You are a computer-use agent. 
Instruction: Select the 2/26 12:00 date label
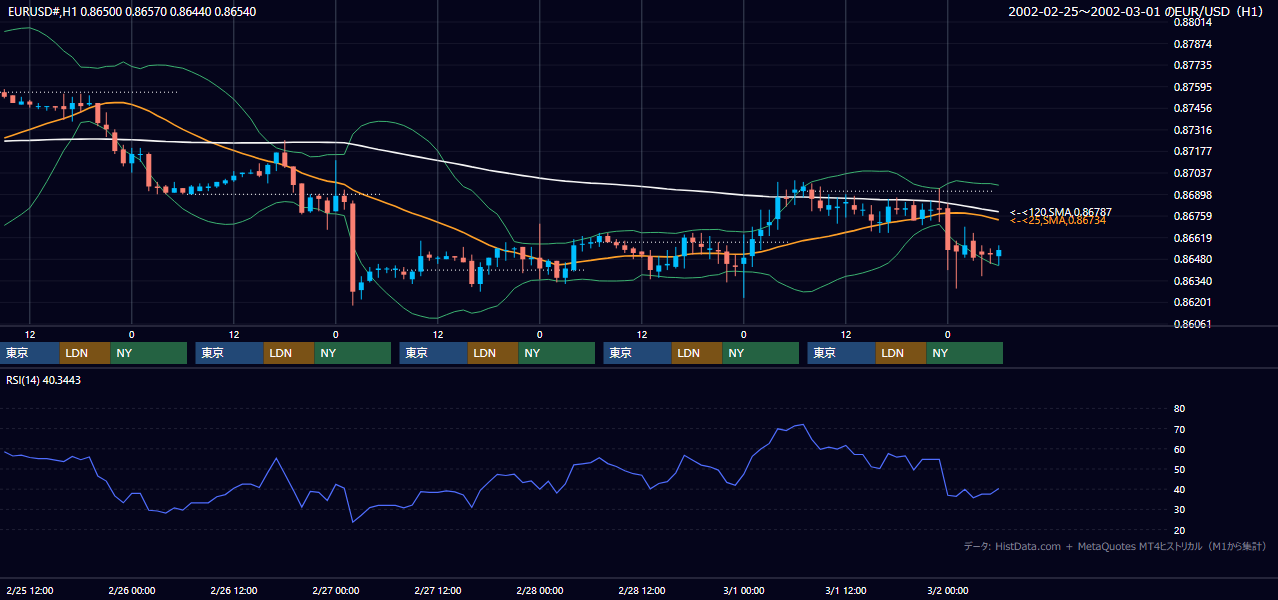[x=233, y=591]
